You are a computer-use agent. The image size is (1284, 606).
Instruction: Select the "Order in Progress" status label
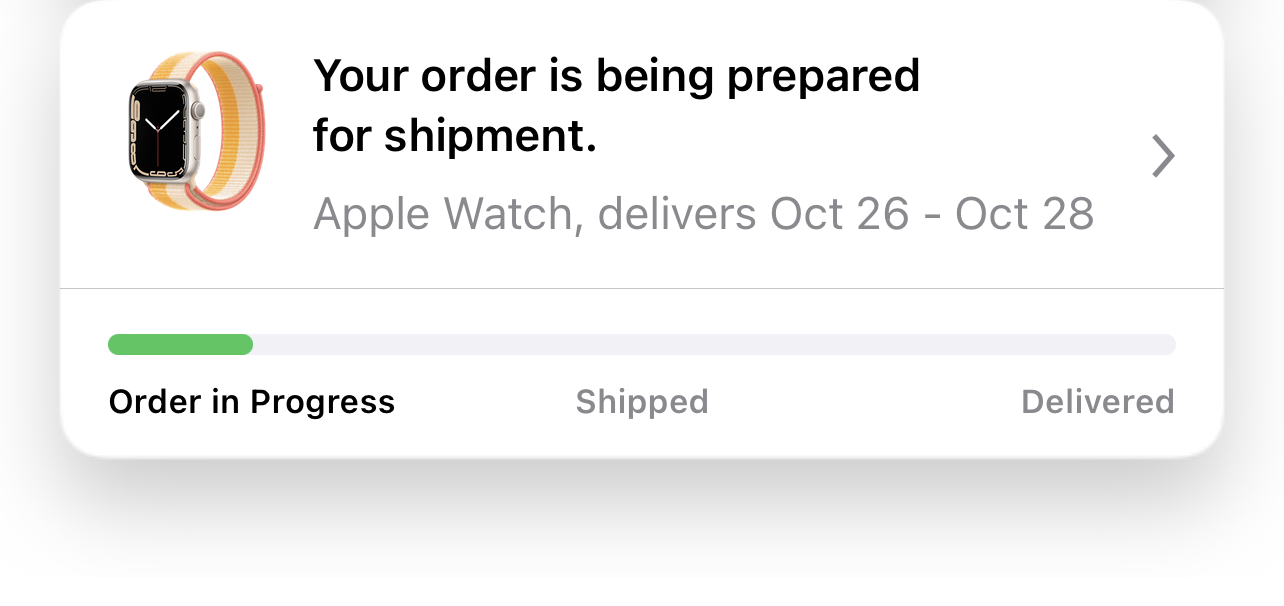(x=252, y=402)
